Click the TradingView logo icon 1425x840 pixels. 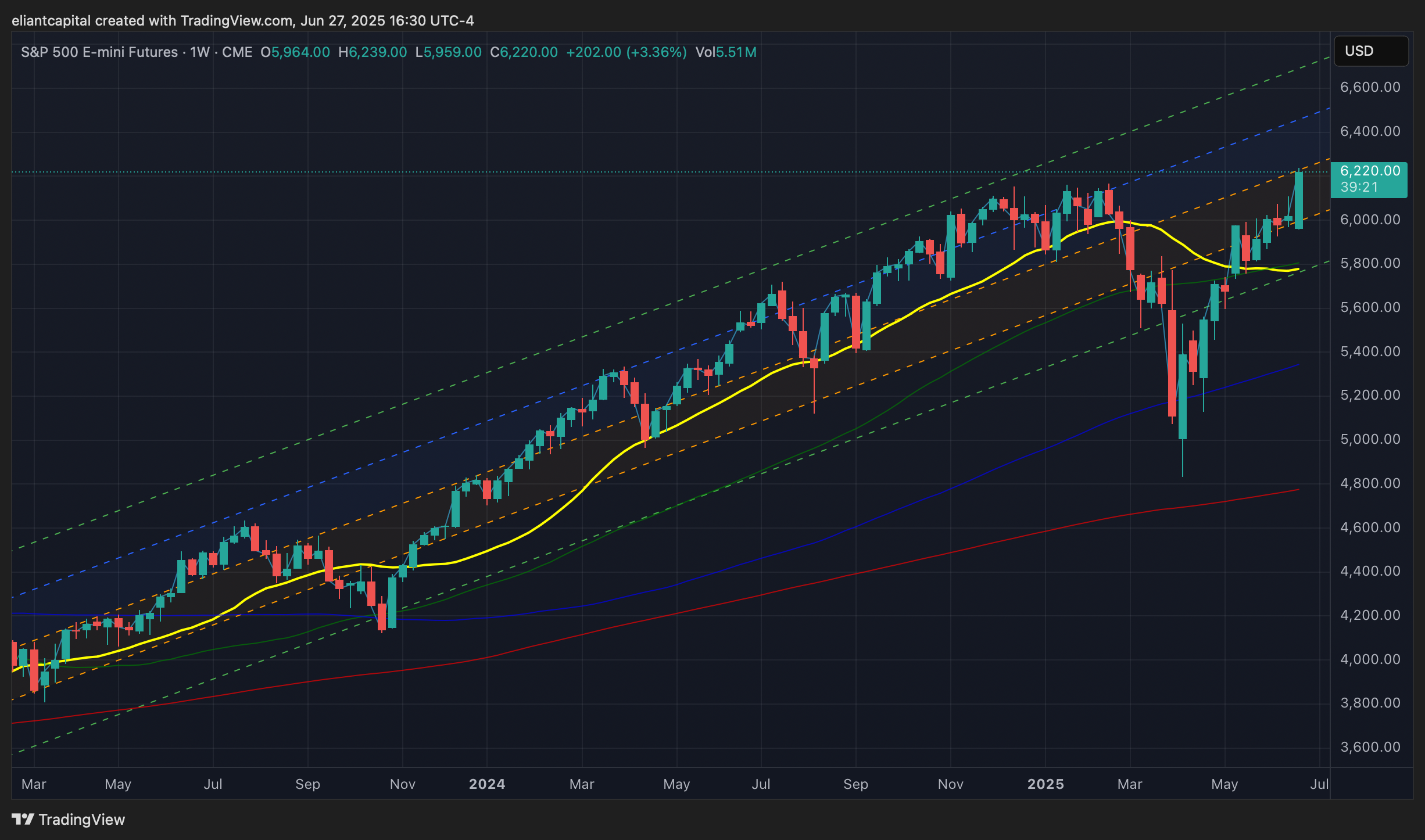click(x=23, y=819)
